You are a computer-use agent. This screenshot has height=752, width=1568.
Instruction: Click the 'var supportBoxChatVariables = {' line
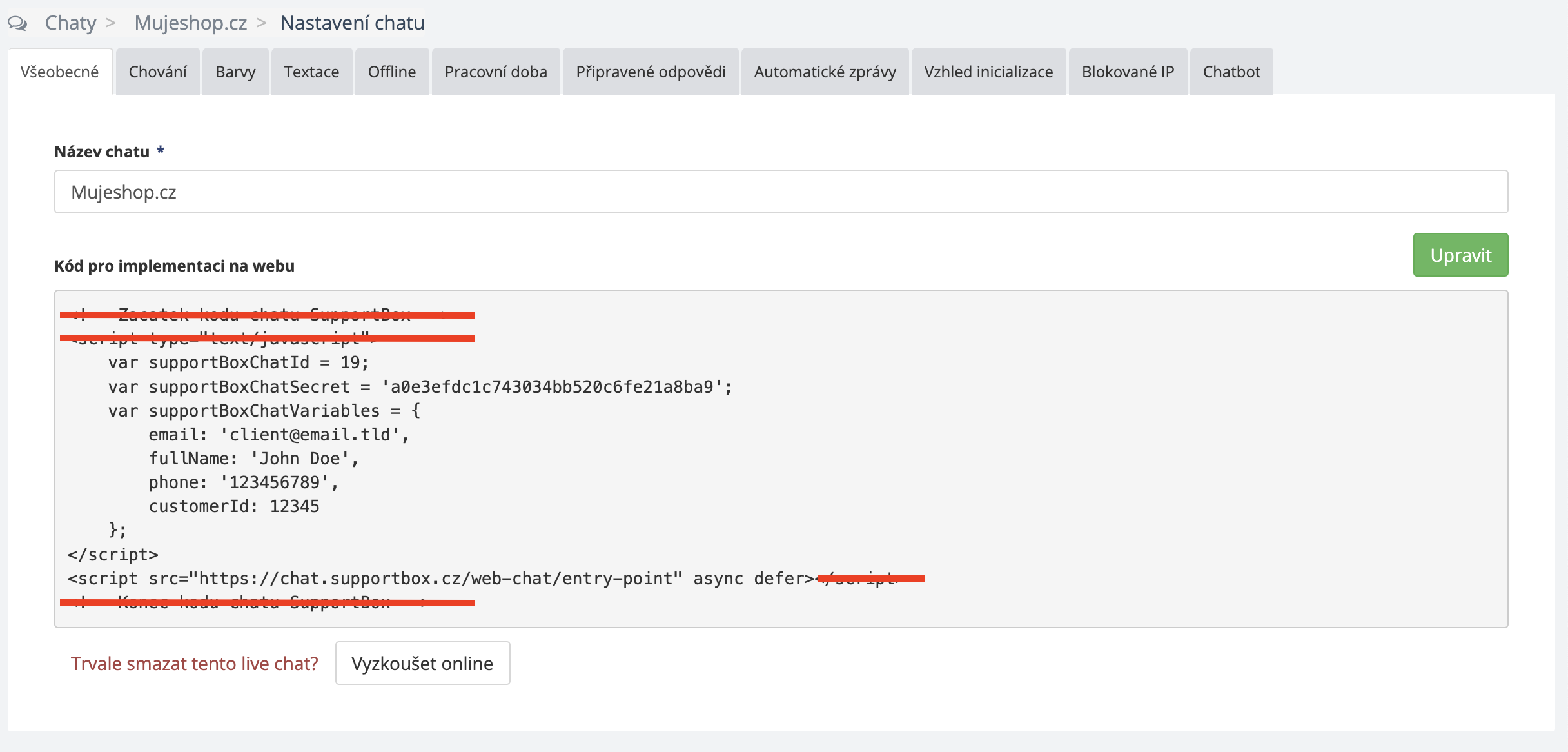264,411
